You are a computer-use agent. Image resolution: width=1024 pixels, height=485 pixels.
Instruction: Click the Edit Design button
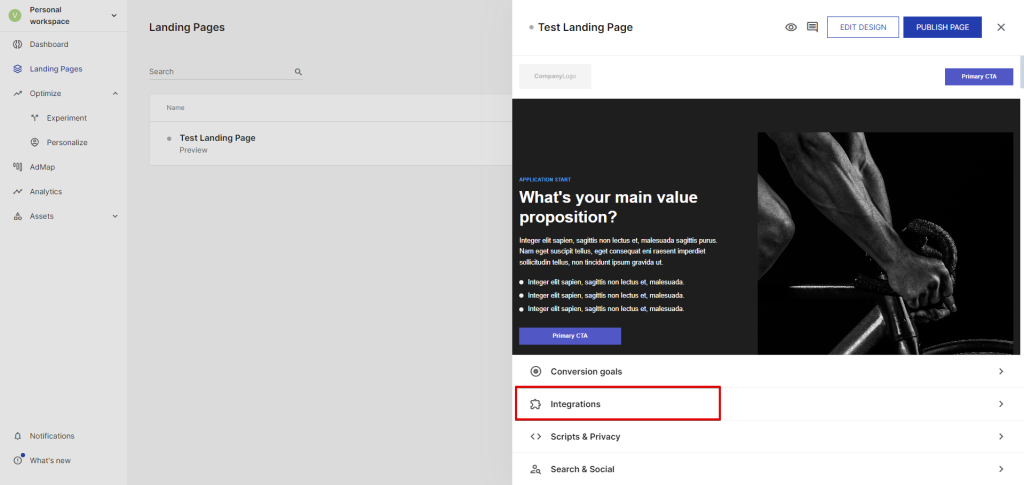862,27
